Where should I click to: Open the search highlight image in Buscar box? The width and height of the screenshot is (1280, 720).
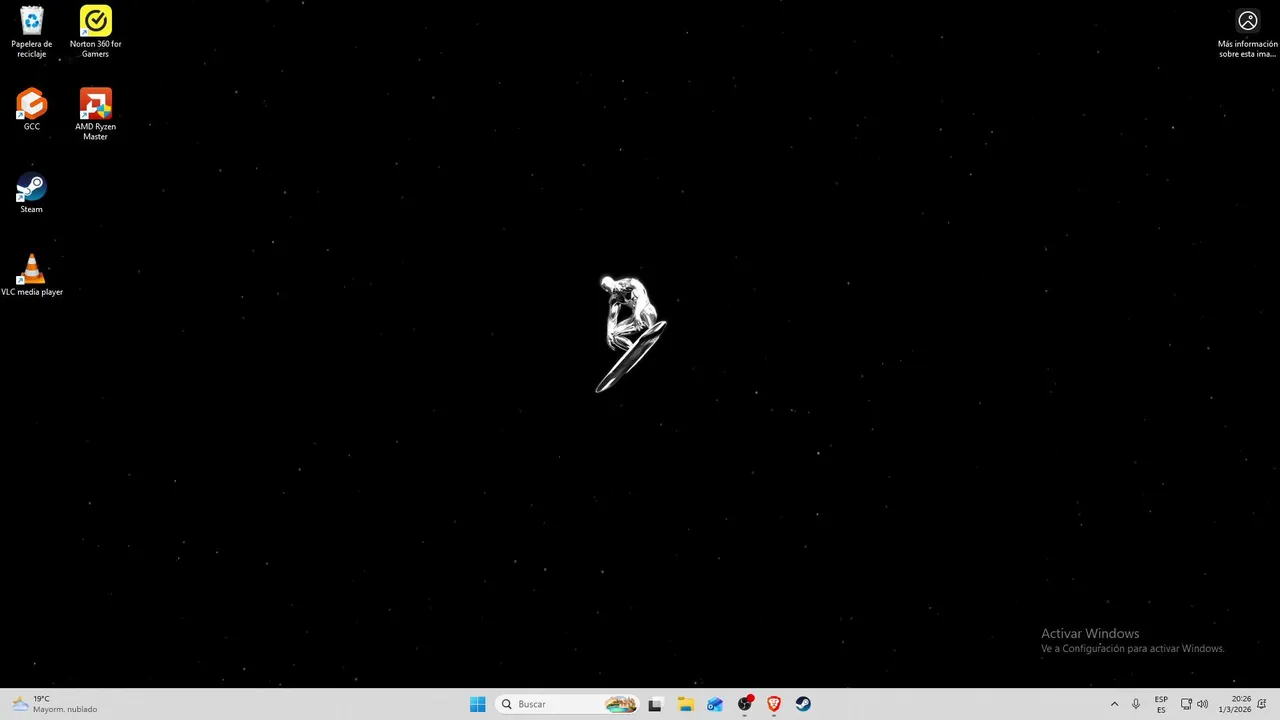tap(620, 704)
